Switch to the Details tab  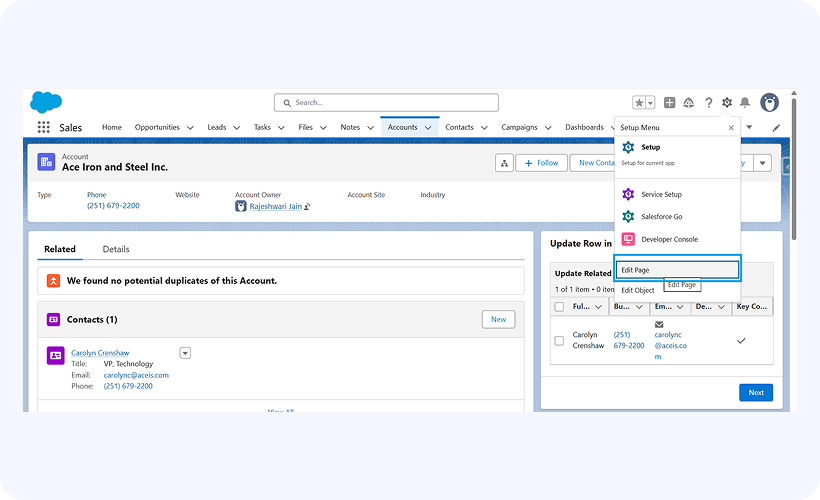116,249
